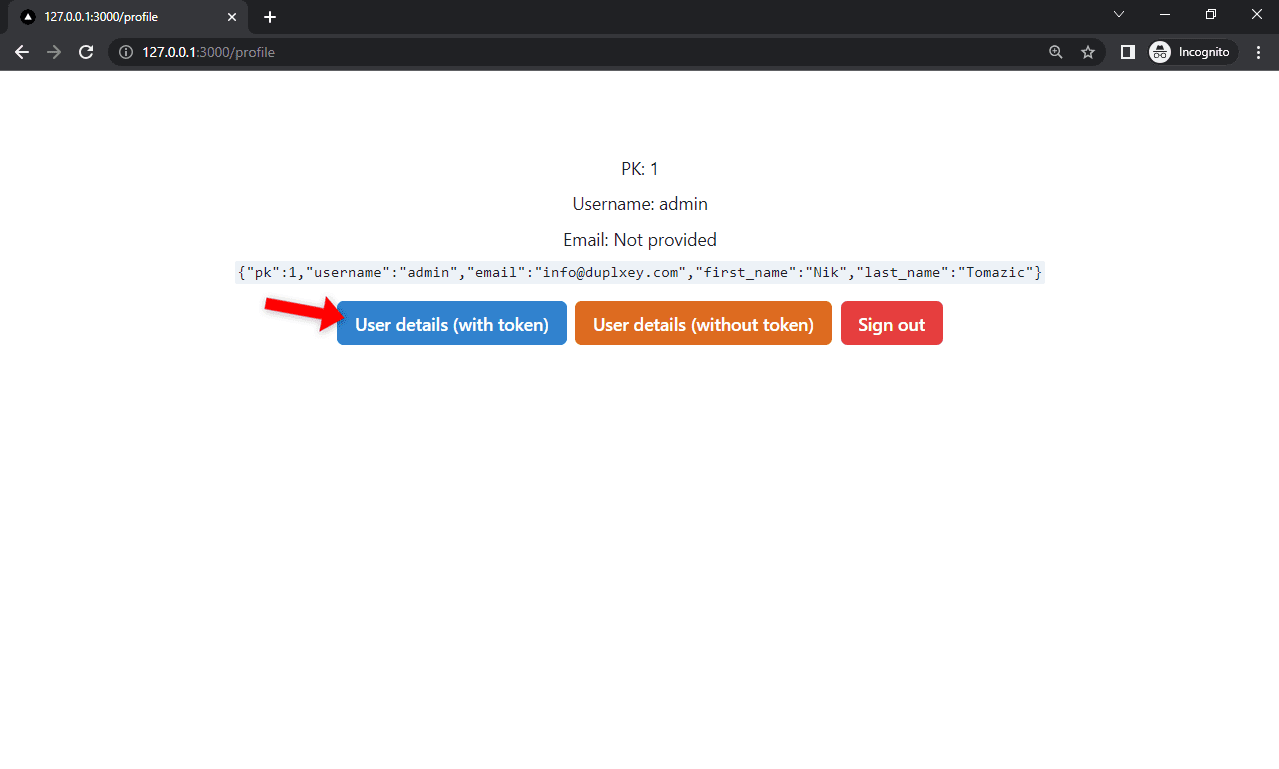Open a new tab with plus button

click(x=269, y=17)
